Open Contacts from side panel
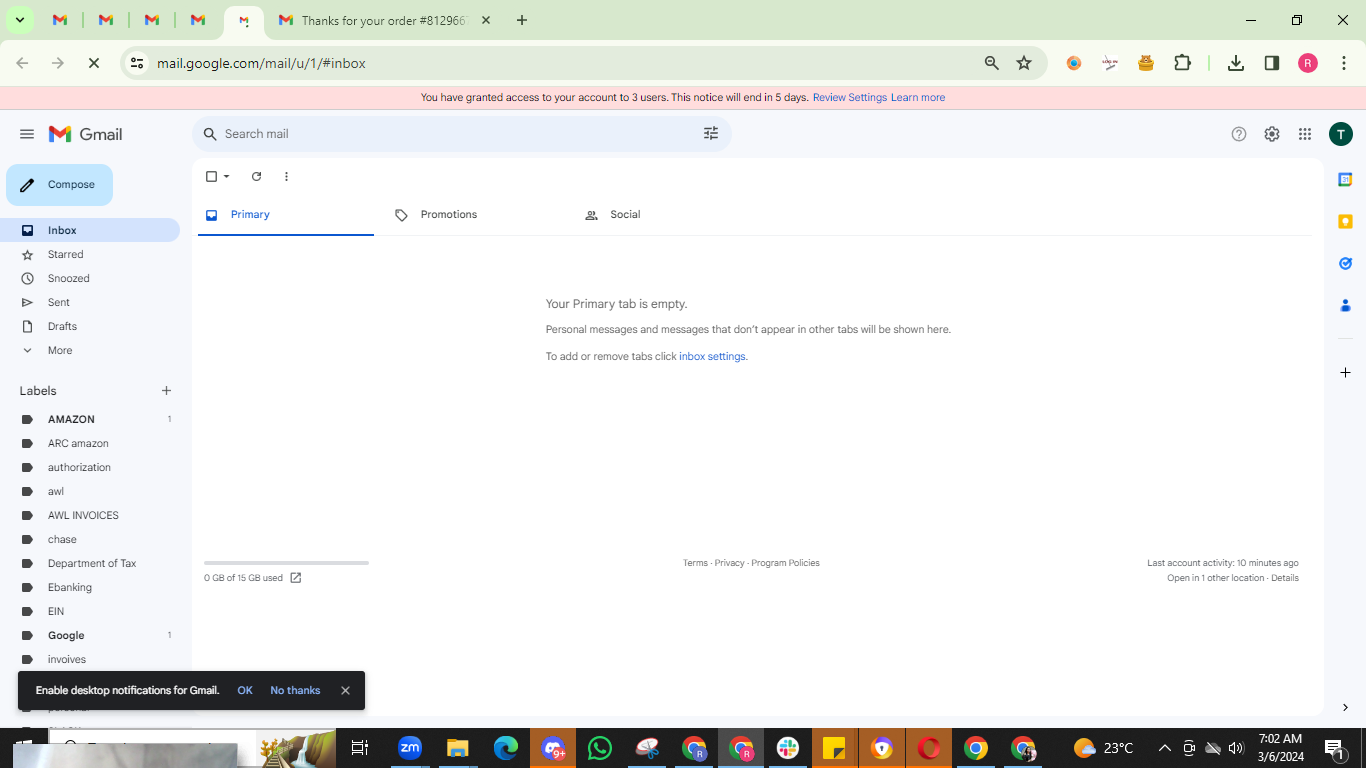Viewport: 1366px width, 768px height. click(x=1345, y=306)
